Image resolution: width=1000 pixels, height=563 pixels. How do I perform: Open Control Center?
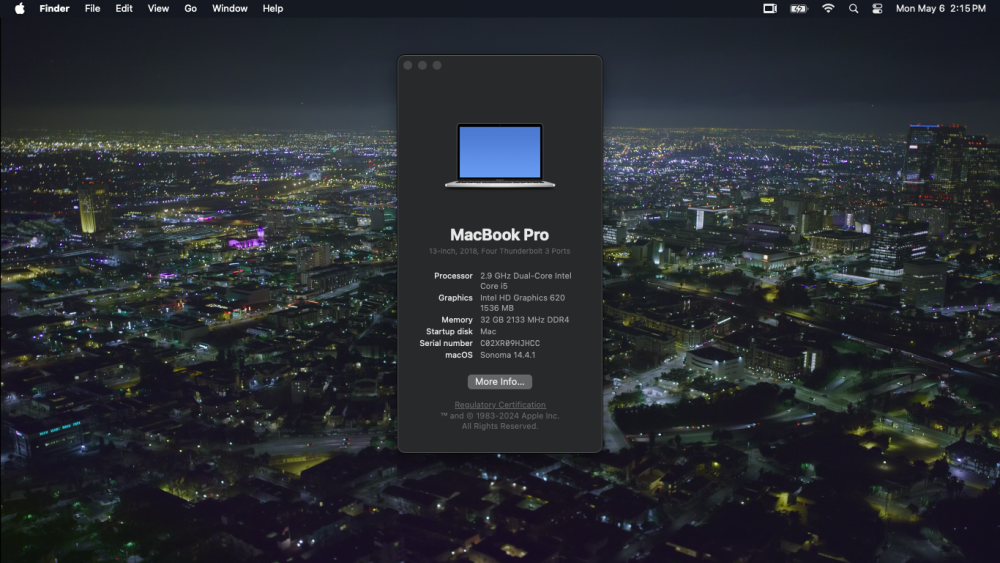pos(878,8)
